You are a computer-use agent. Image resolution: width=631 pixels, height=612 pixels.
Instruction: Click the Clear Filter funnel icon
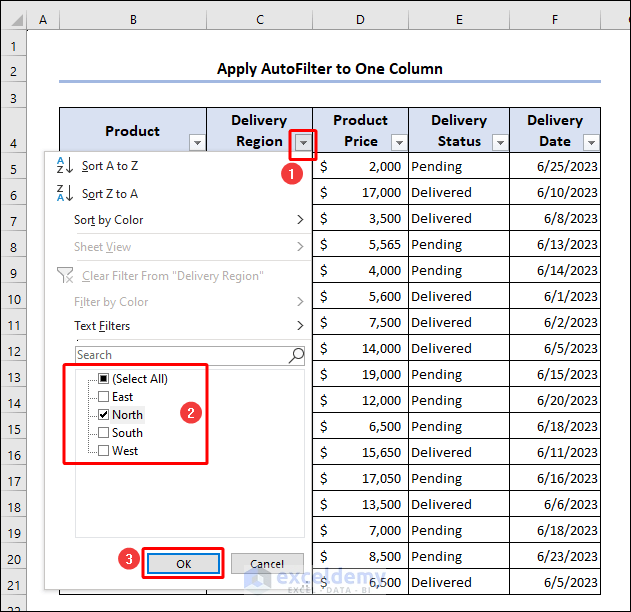[65, 276]
